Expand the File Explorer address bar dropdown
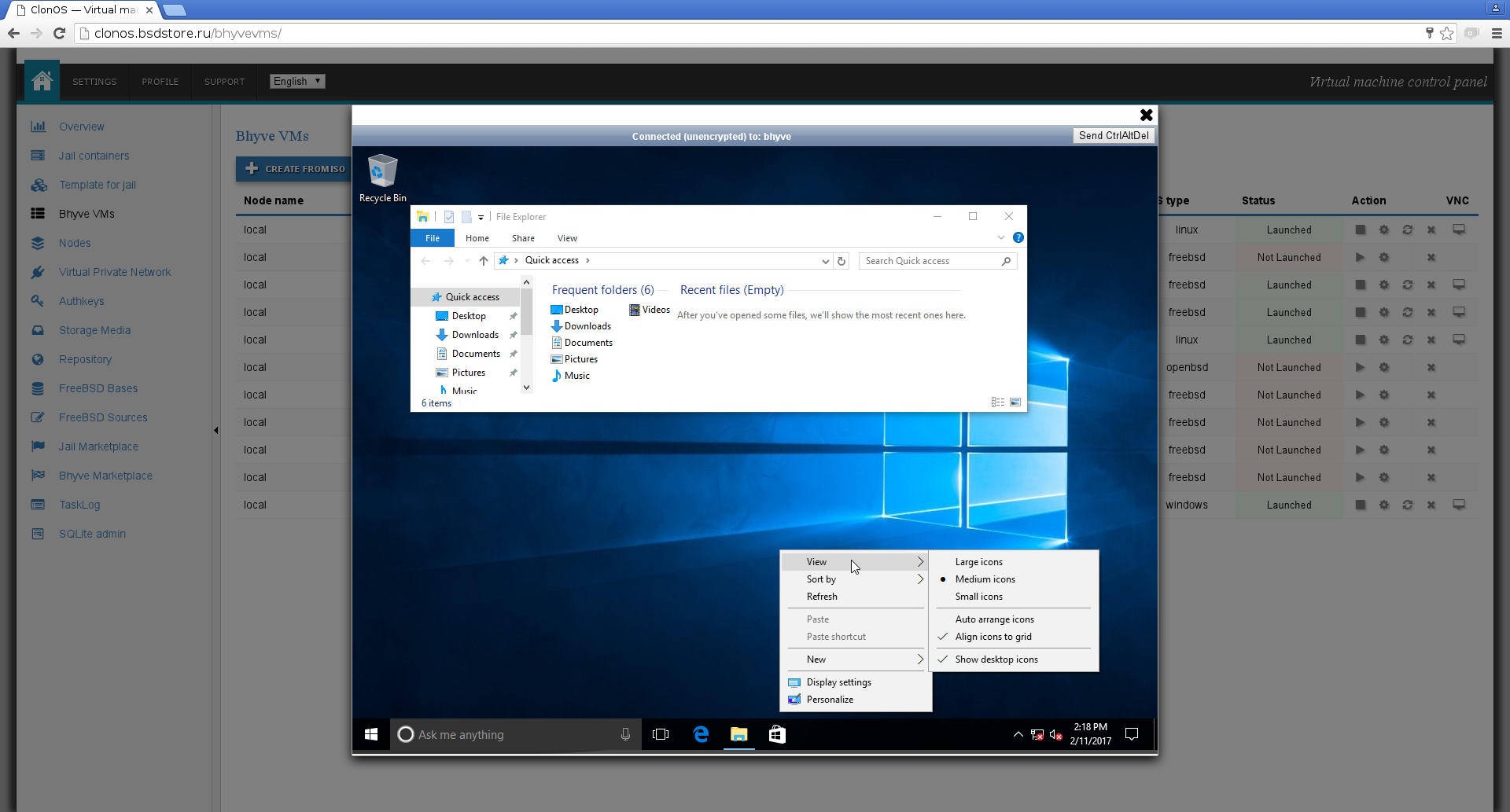This screenshot has width=1510, height=812. 825,261
